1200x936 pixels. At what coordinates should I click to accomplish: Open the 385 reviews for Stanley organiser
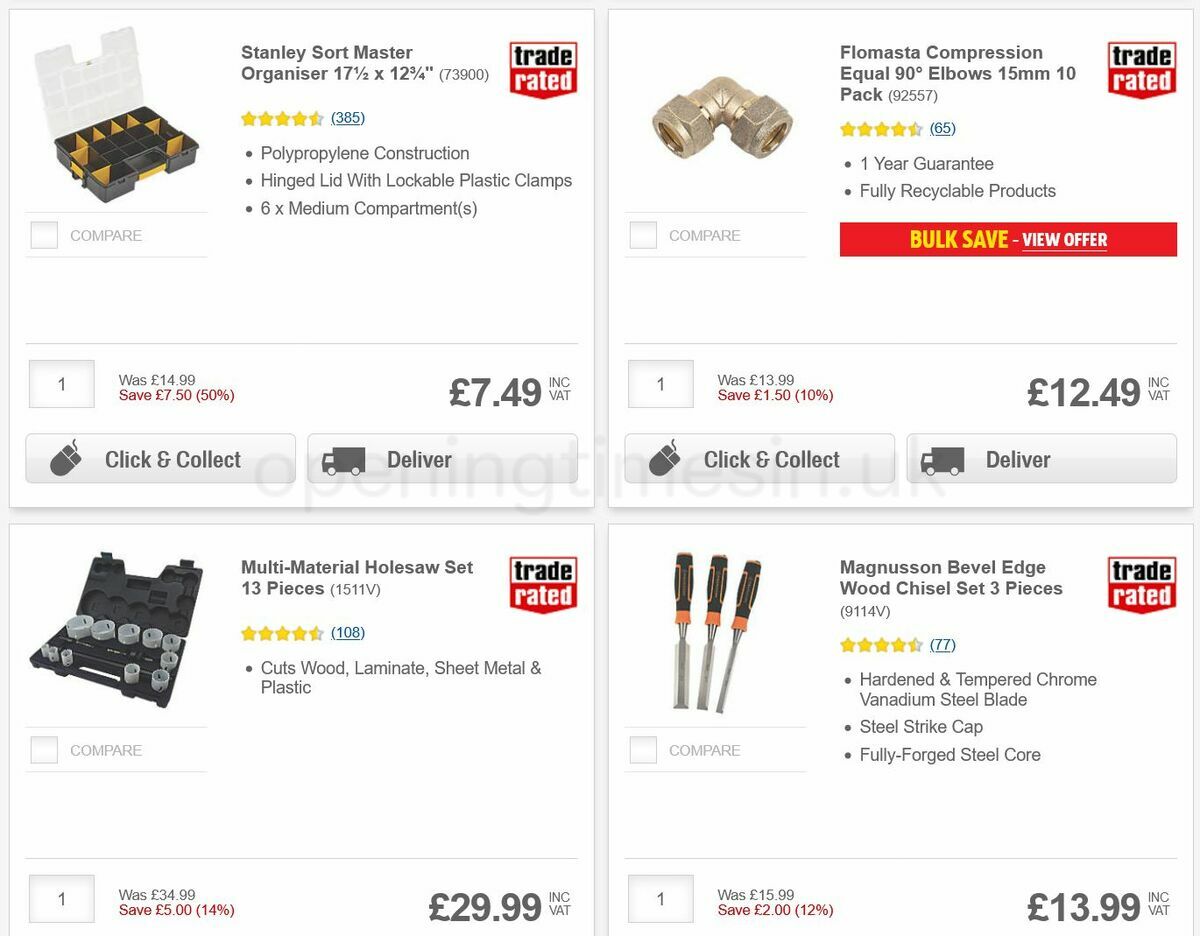347,118
